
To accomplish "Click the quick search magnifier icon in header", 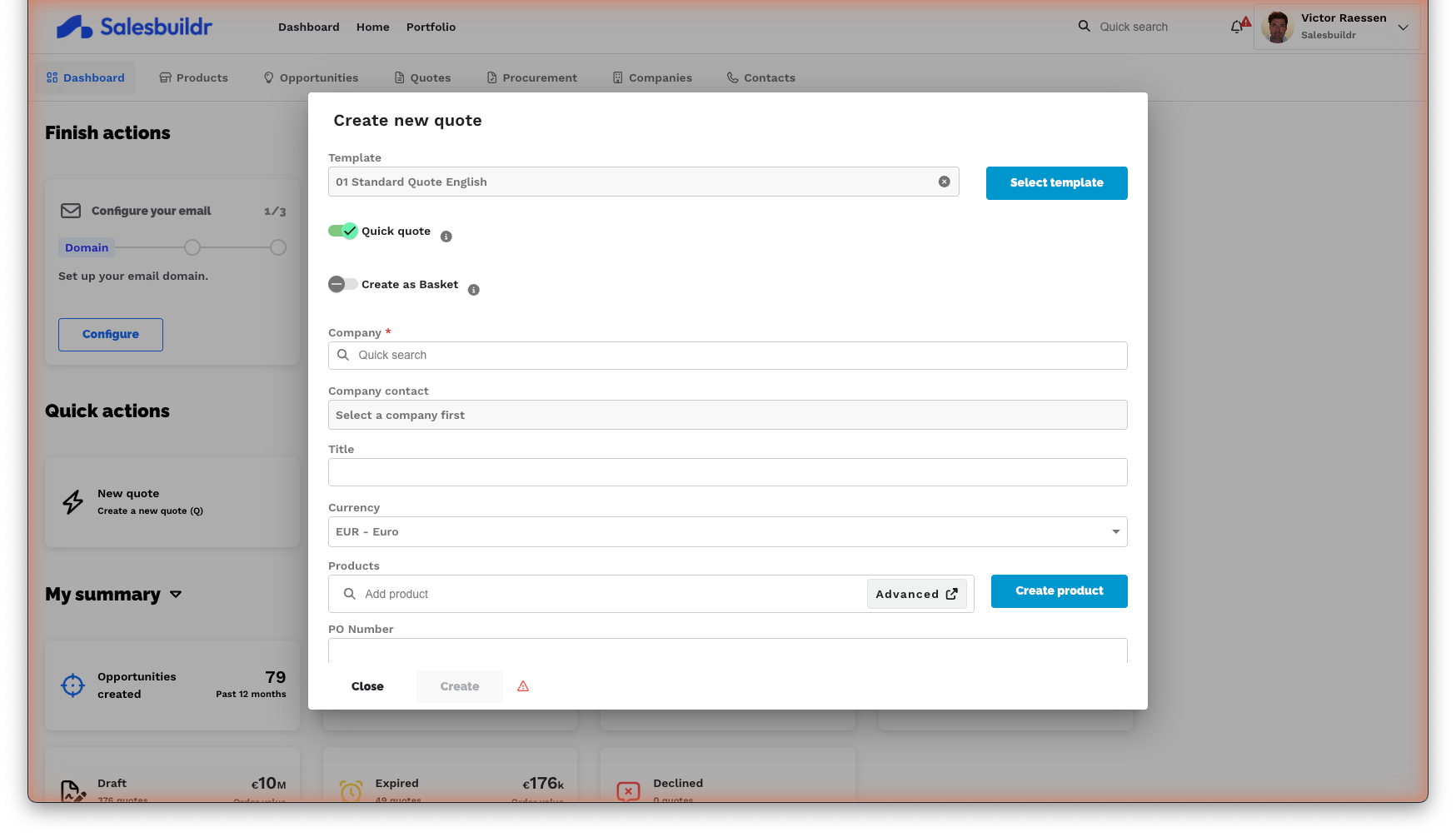I will coord(1084,26).
